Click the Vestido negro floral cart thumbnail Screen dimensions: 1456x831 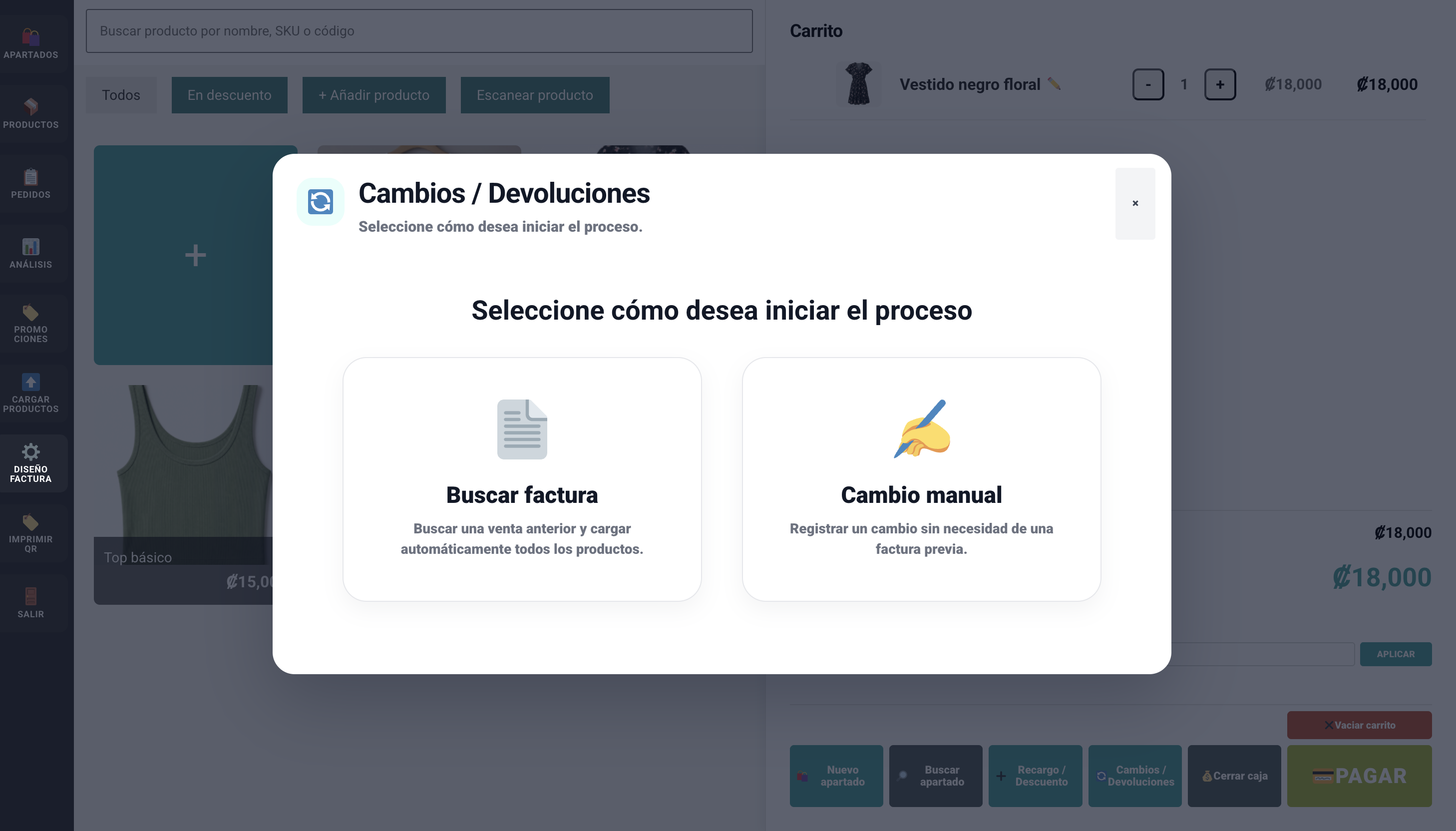(859, 84)
